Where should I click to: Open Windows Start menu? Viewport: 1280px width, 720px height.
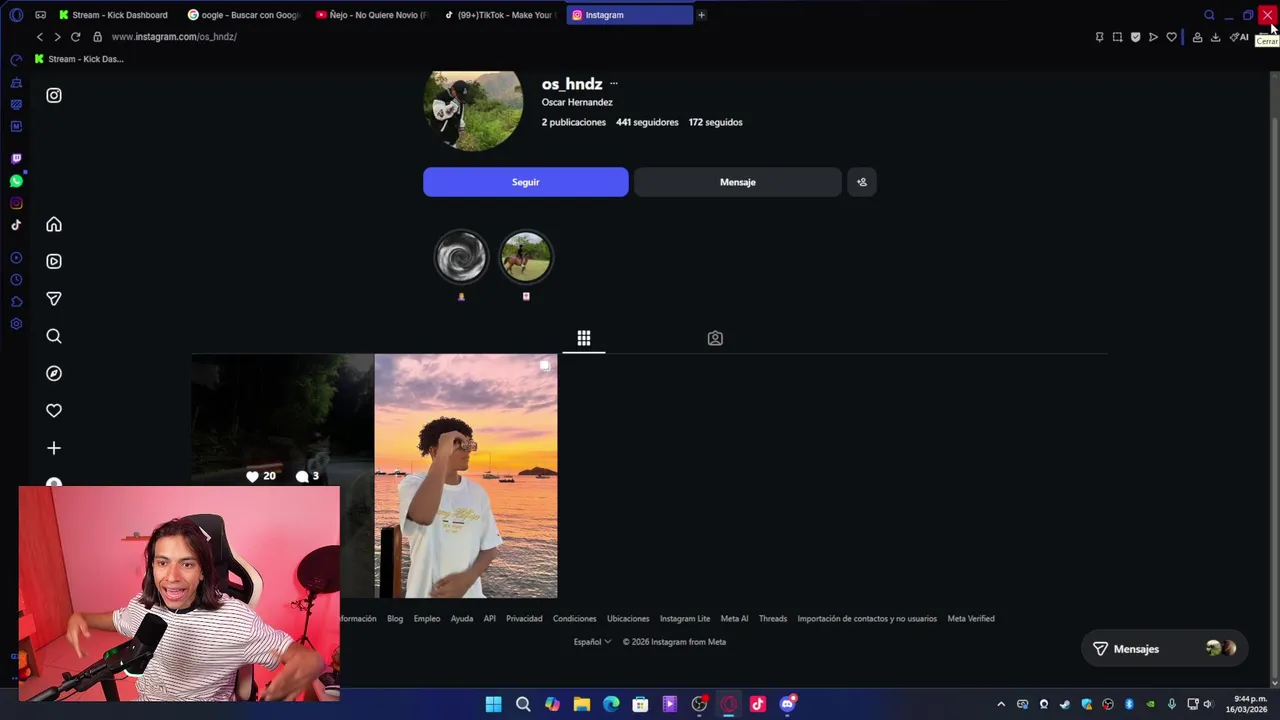[493, 704]
